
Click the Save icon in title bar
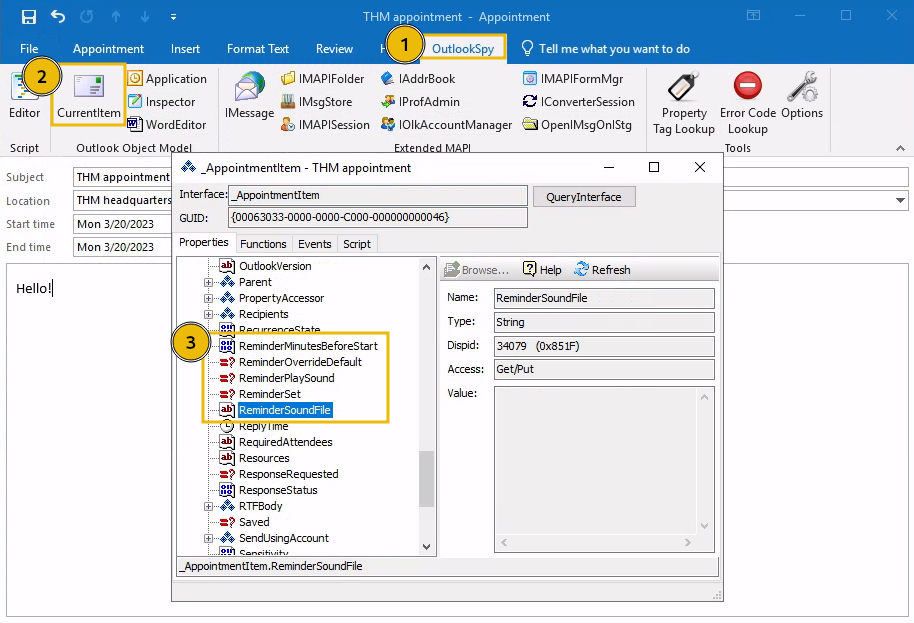tap(29, 16)
